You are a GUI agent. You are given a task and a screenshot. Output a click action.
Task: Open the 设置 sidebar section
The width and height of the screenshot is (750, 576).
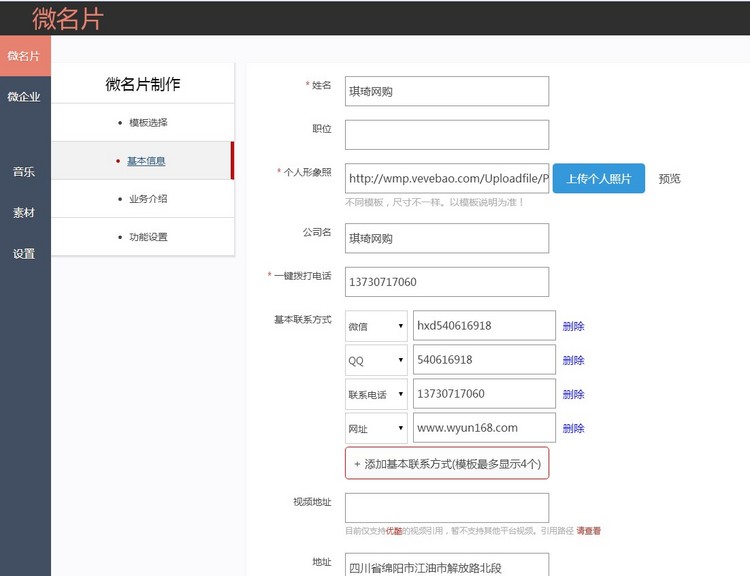point(24,254)
